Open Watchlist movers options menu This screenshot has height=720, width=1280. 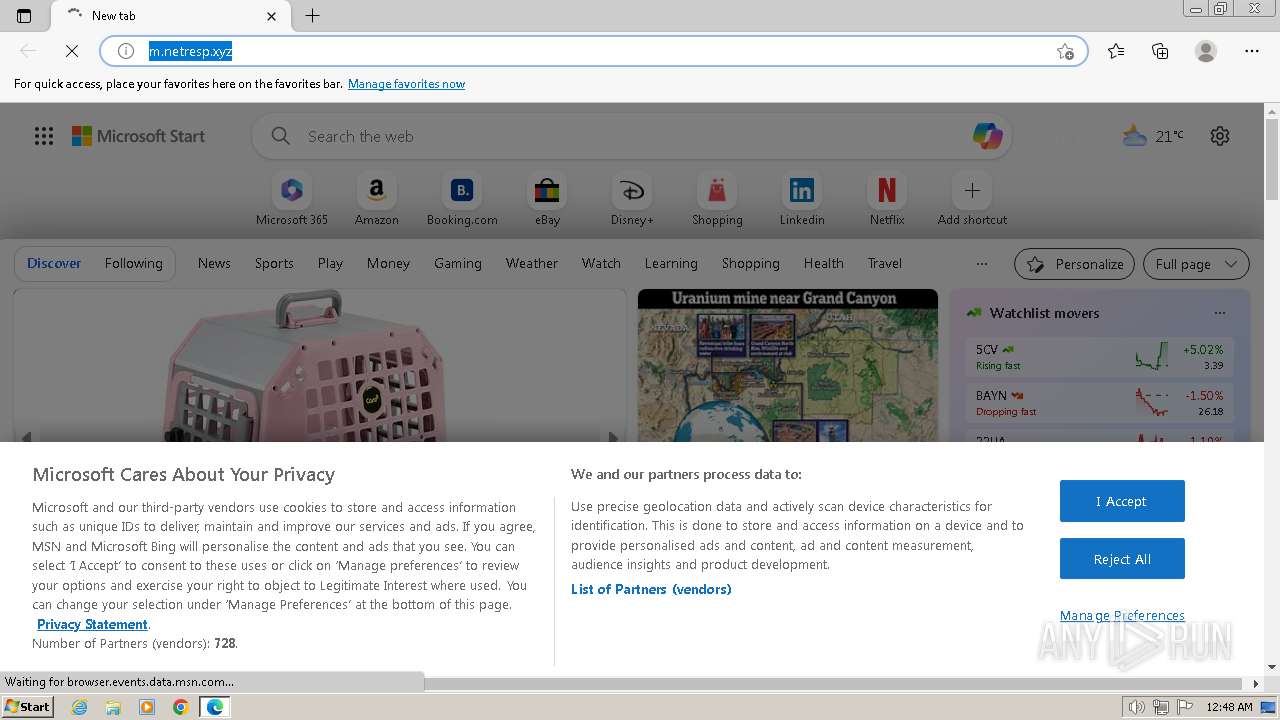pyautogui.click(x=1219, y=313)
